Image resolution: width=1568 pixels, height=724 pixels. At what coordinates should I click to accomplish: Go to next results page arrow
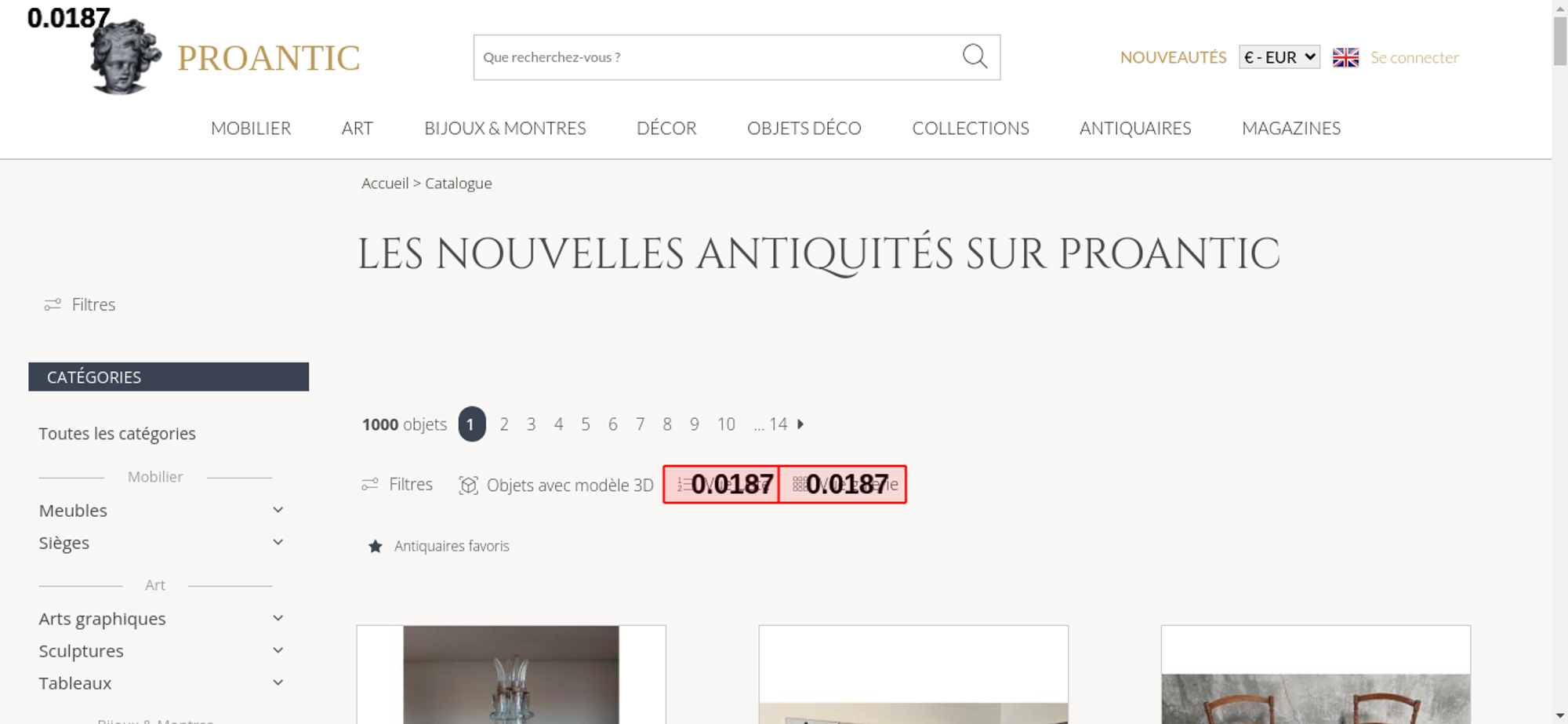pos(800,424)
